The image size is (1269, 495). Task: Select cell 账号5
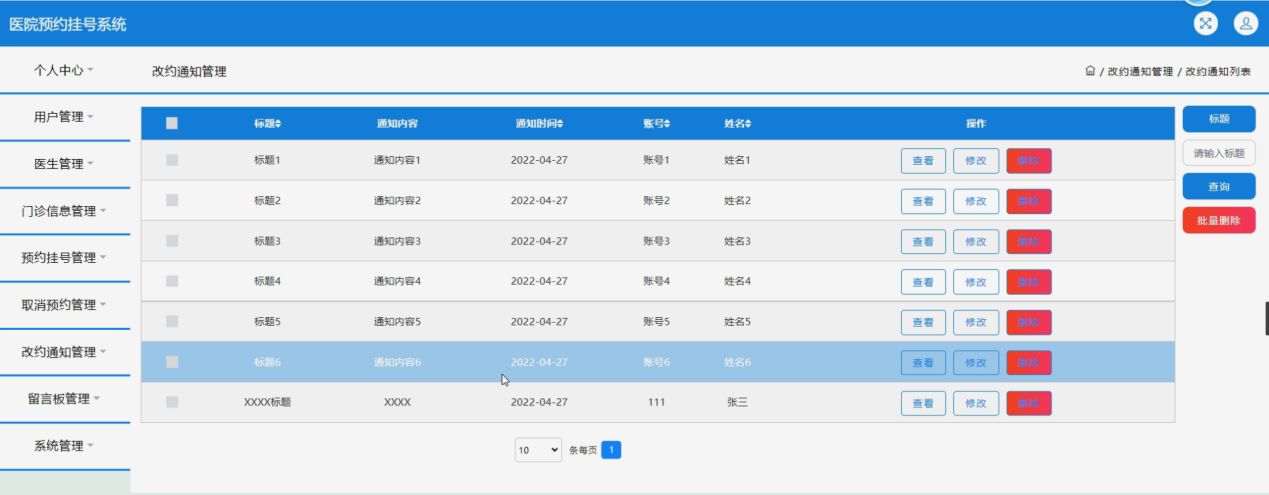tap(656, 322)
